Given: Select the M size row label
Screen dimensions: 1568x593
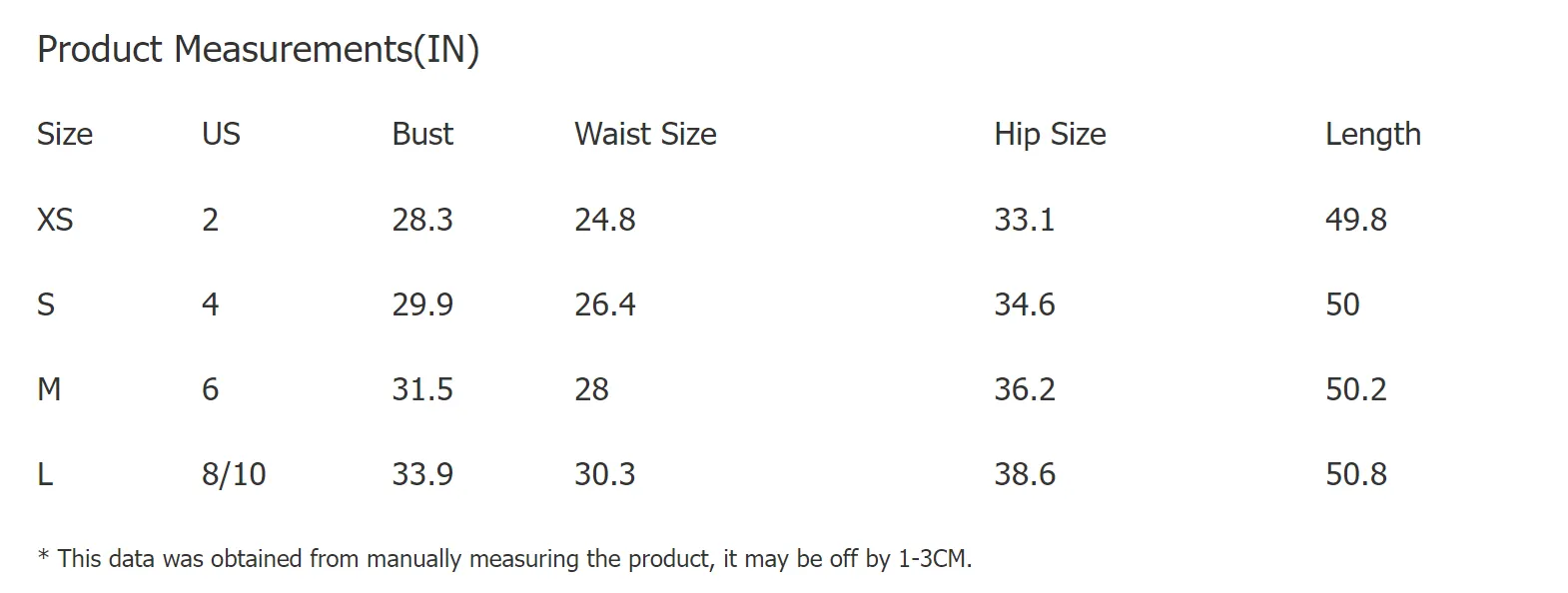Looking at the screenshot, I should 49,389.
